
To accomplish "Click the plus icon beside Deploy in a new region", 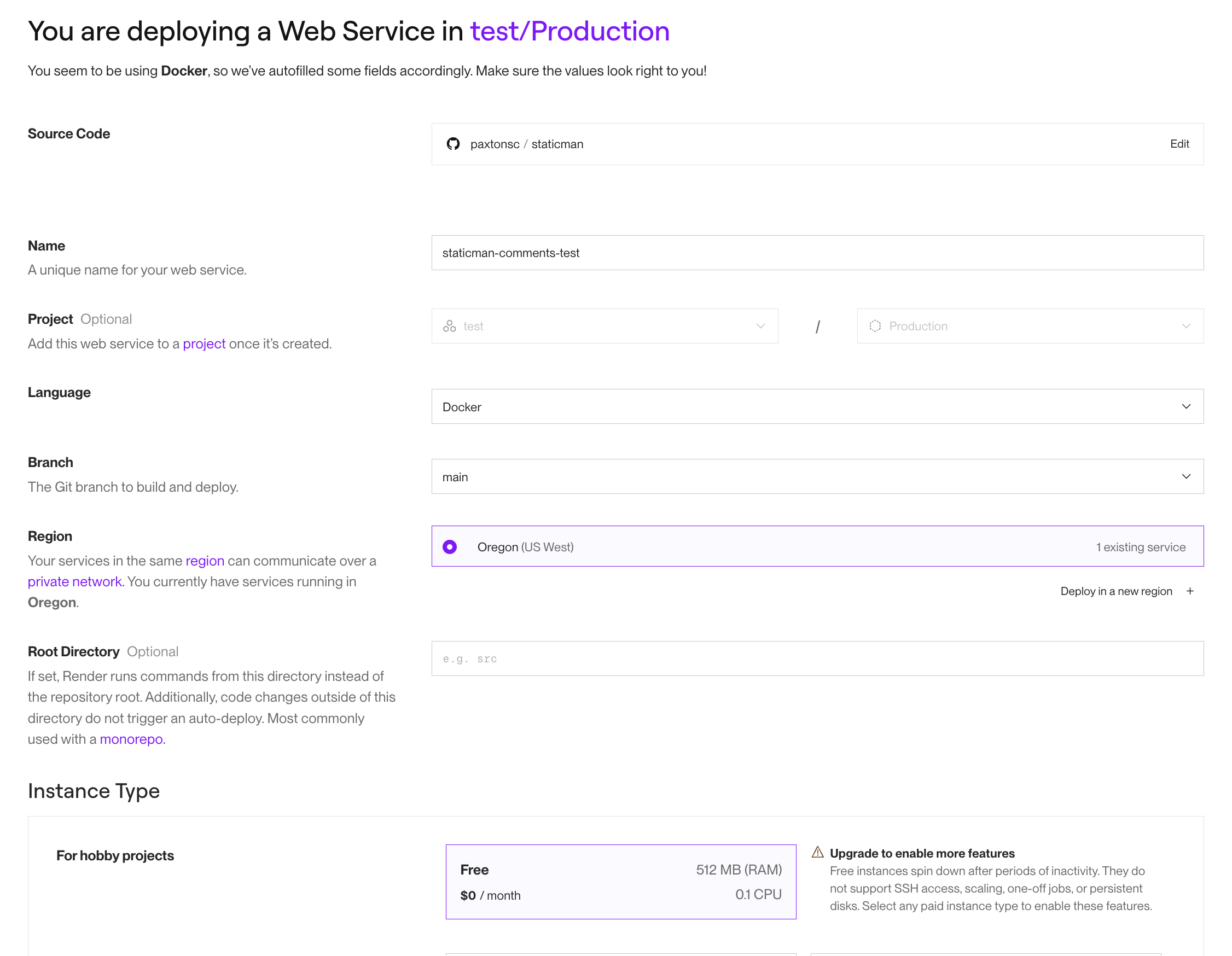I will (x=1190, y=591).
